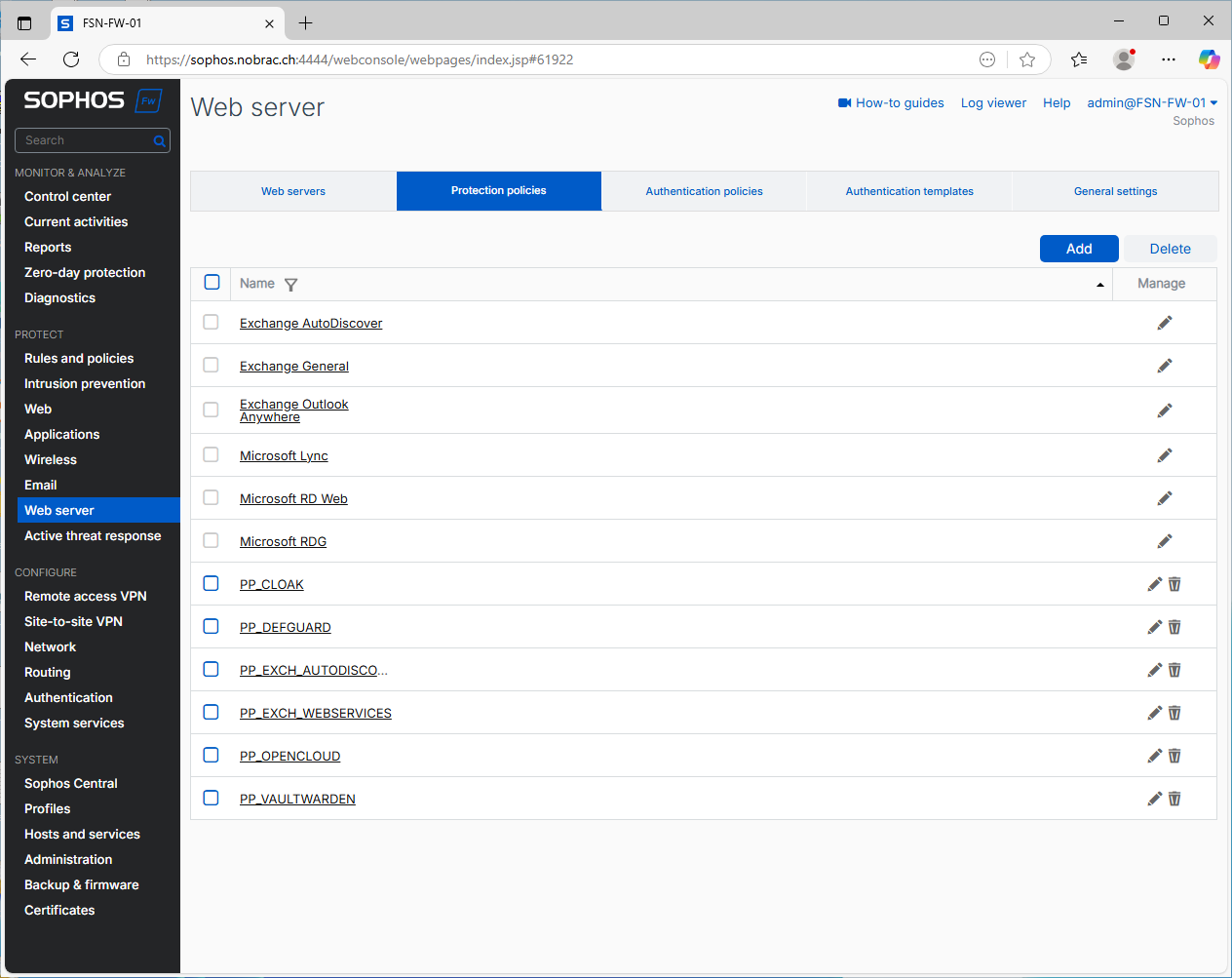
Task: Check the PP_VAULTWARDEN row checkbox
Action: 211,798
